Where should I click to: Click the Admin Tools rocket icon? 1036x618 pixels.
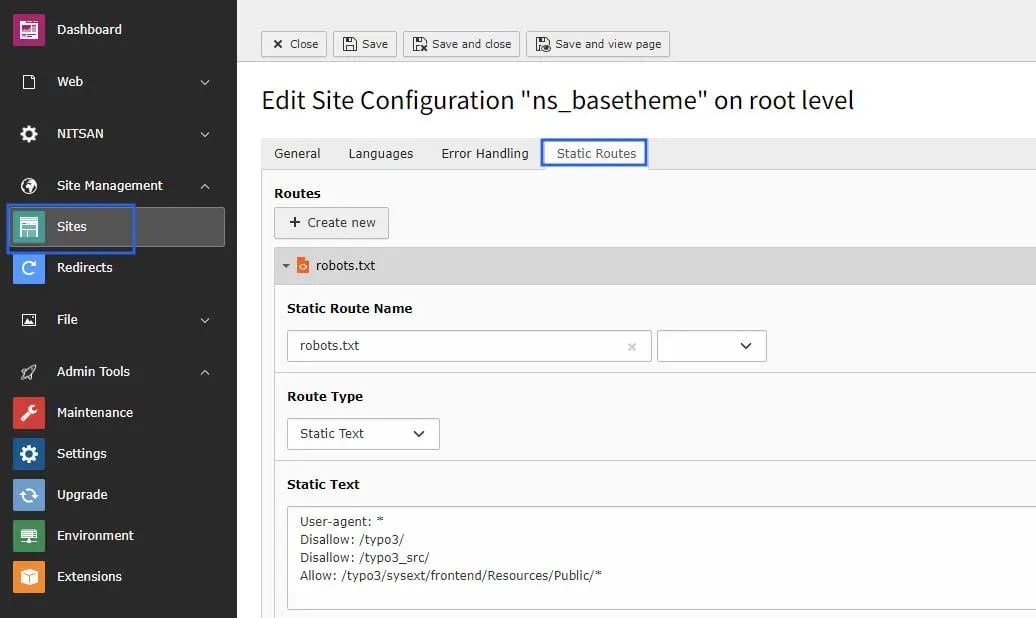click(x=29, y=372)
